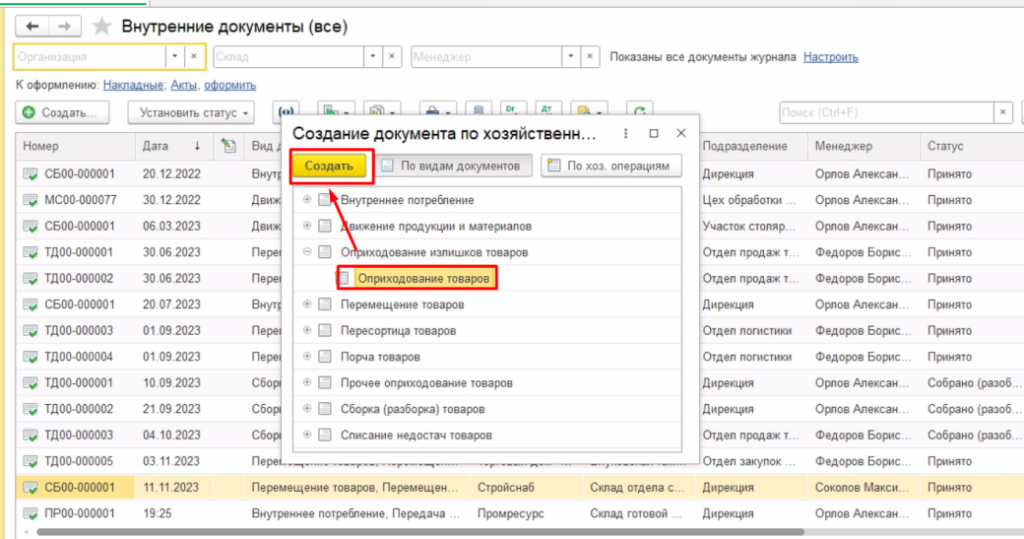1024x539 pixels.
Task: Click the forward navigation arrow
Action: click(64, 26)
